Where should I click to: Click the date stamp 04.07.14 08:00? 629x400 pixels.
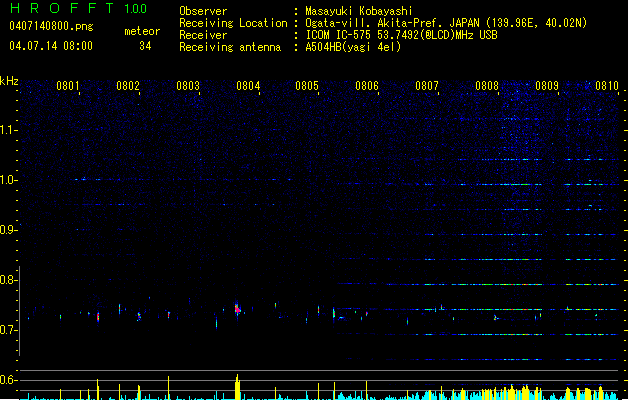[51, 46]
